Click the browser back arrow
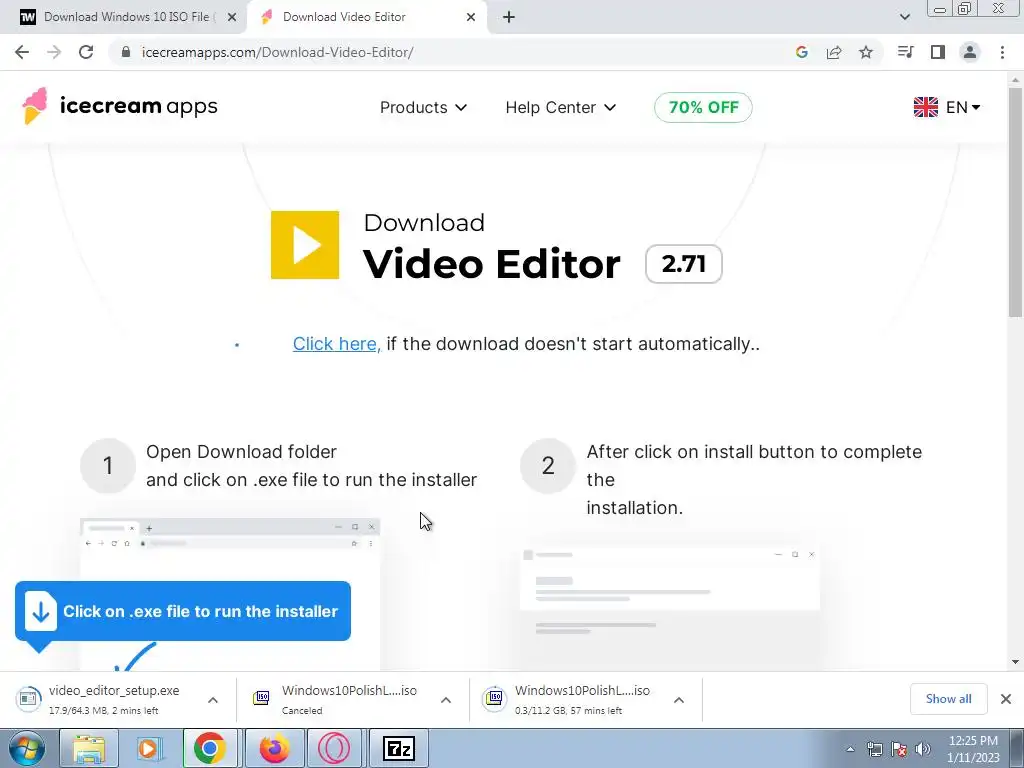Viewport: 1024px width, 768px height. [22, 52]
